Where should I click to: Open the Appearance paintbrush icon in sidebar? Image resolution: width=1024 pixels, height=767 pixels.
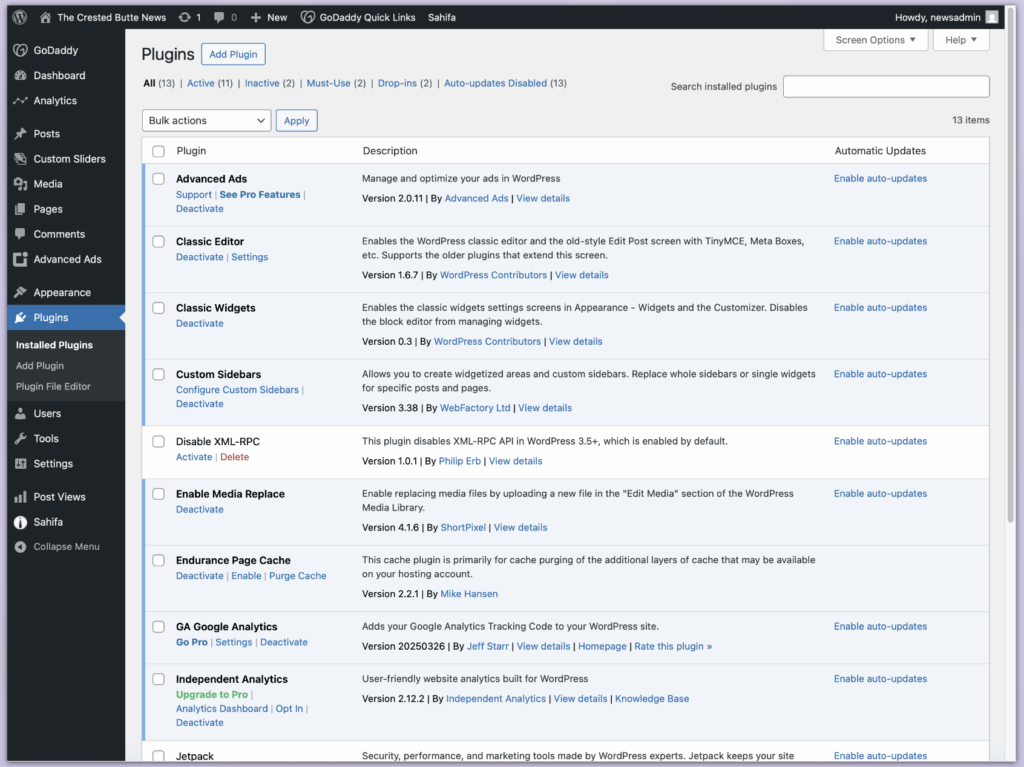[x=20, y=293]
